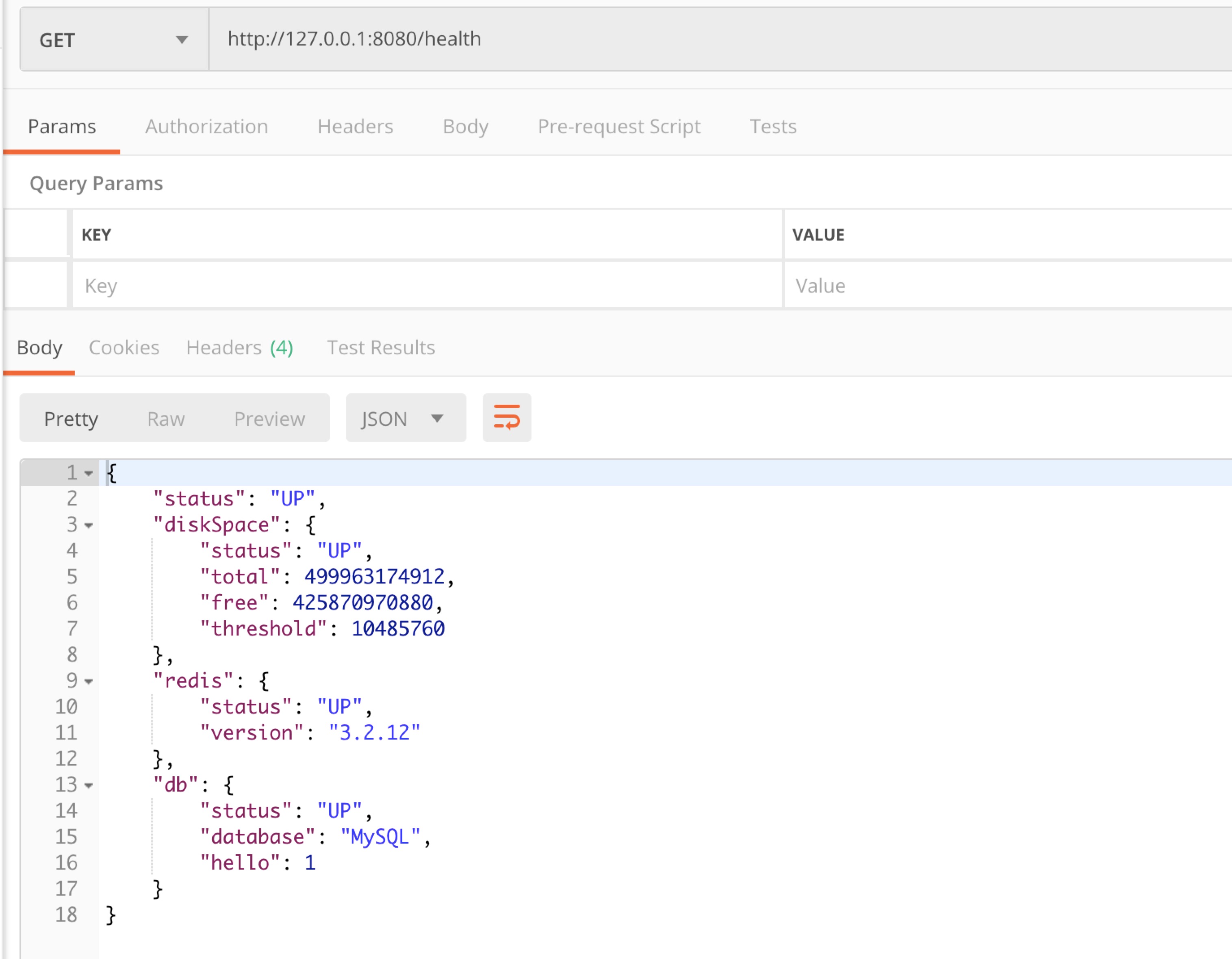View the Tests tab

[773, 126]
